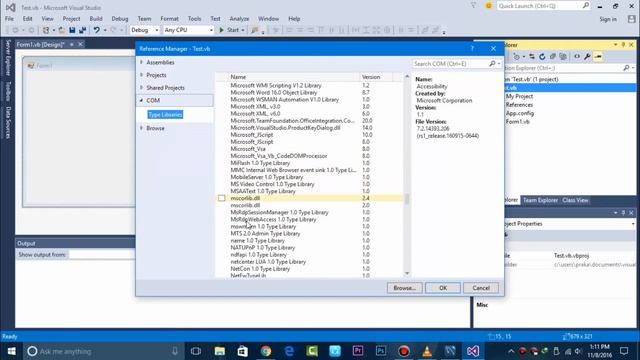Open VLC media player from the taskbar
The width and height of the screenshot is (640, 360).
(x=427, y=351)
